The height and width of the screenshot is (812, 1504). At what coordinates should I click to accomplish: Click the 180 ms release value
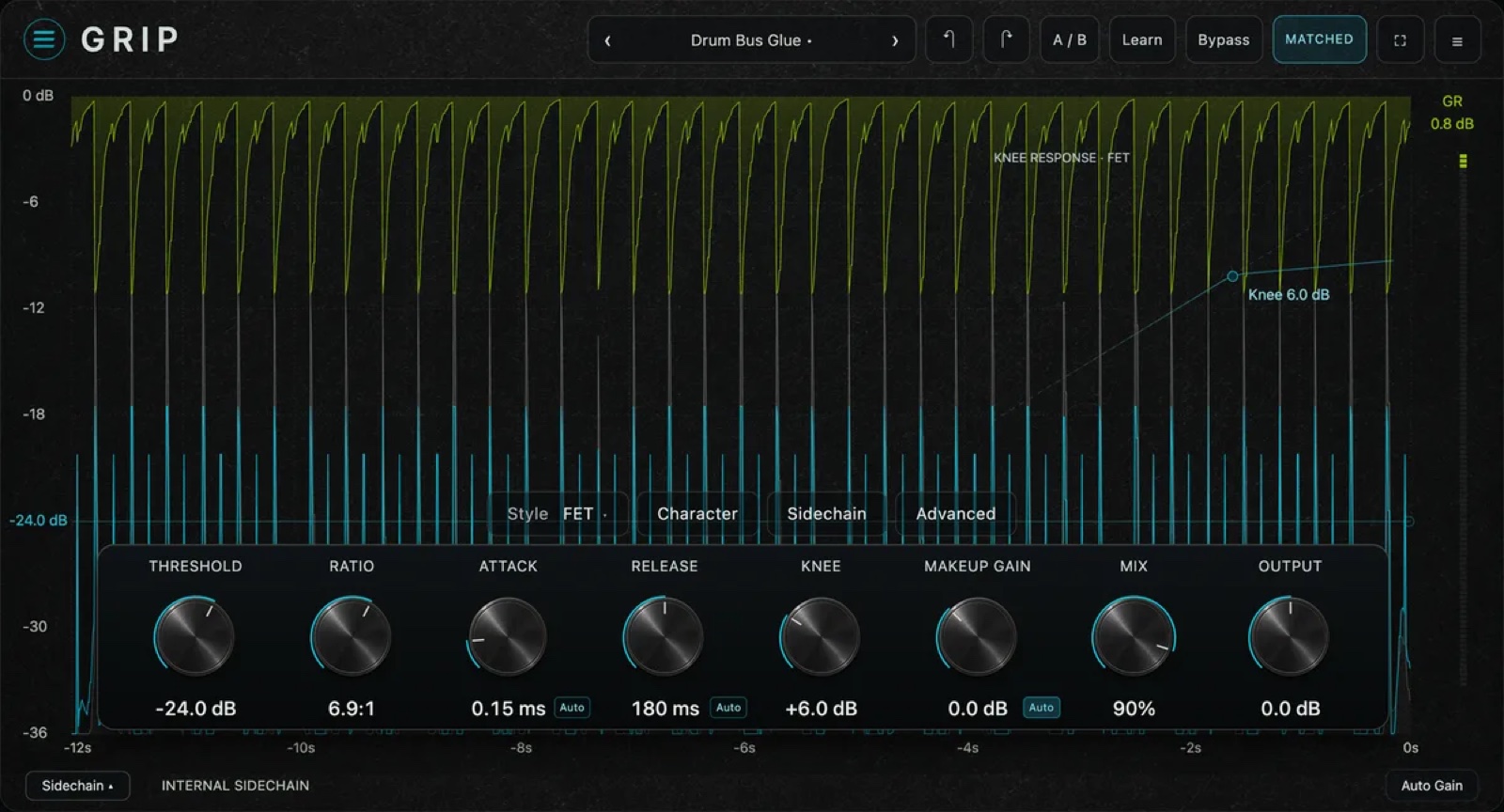pos(666,709)
